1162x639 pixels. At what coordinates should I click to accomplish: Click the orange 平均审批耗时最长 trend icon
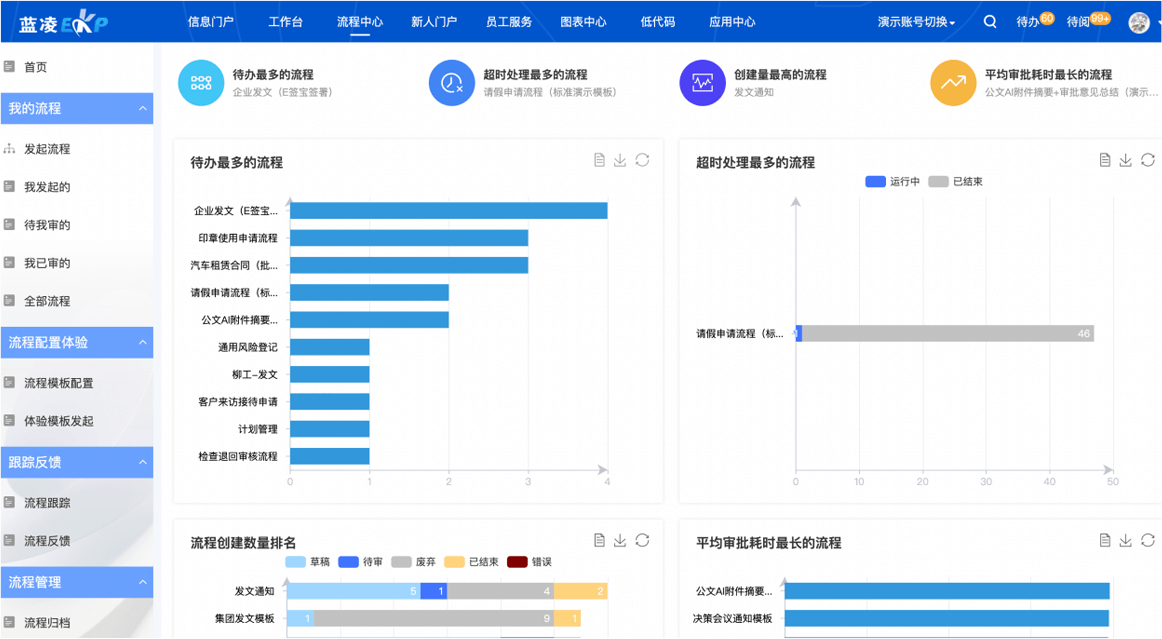point(953,83)
